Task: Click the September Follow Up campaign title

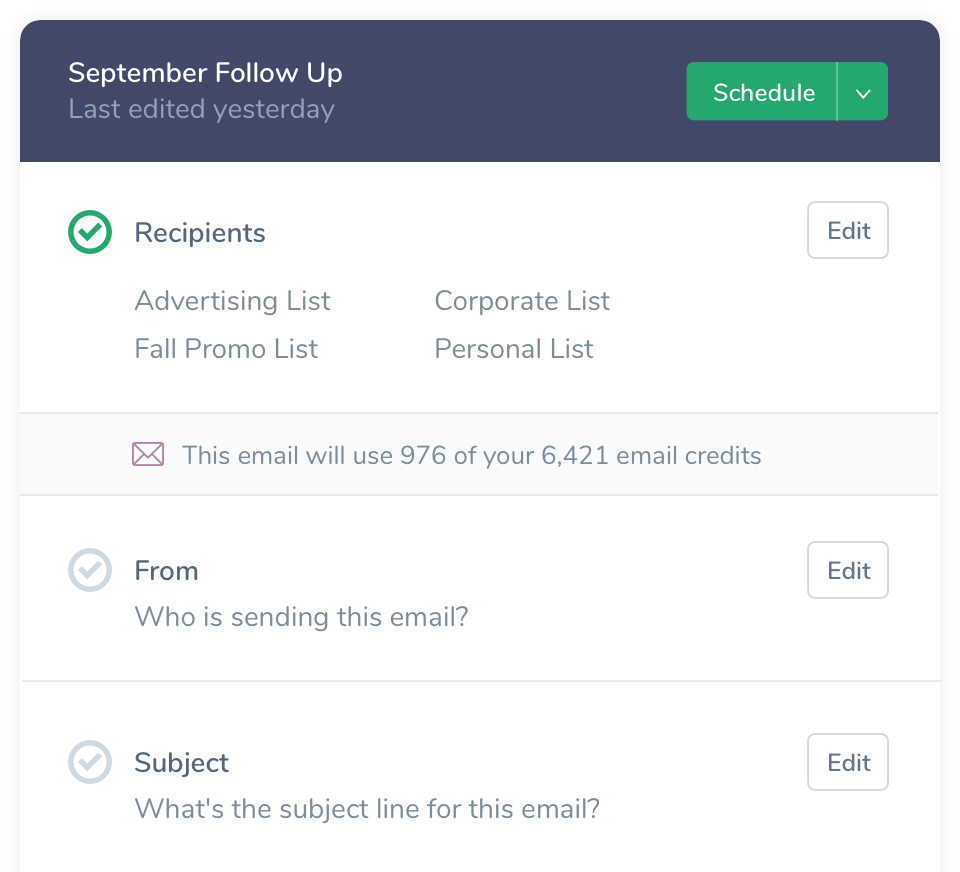Action: click(x=205, y=73)
